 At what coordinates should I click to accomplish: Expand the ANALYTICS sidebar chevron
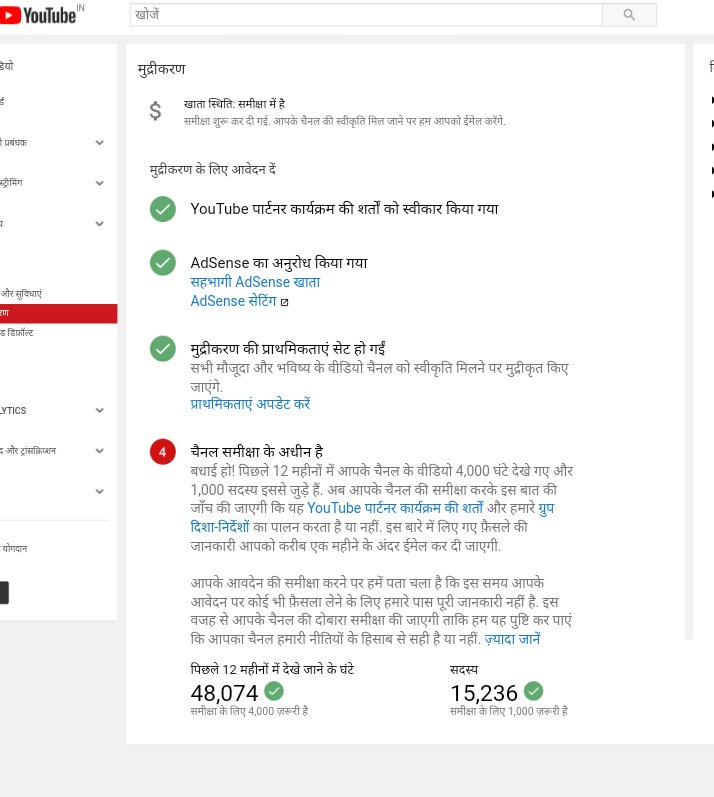[100, 410]
